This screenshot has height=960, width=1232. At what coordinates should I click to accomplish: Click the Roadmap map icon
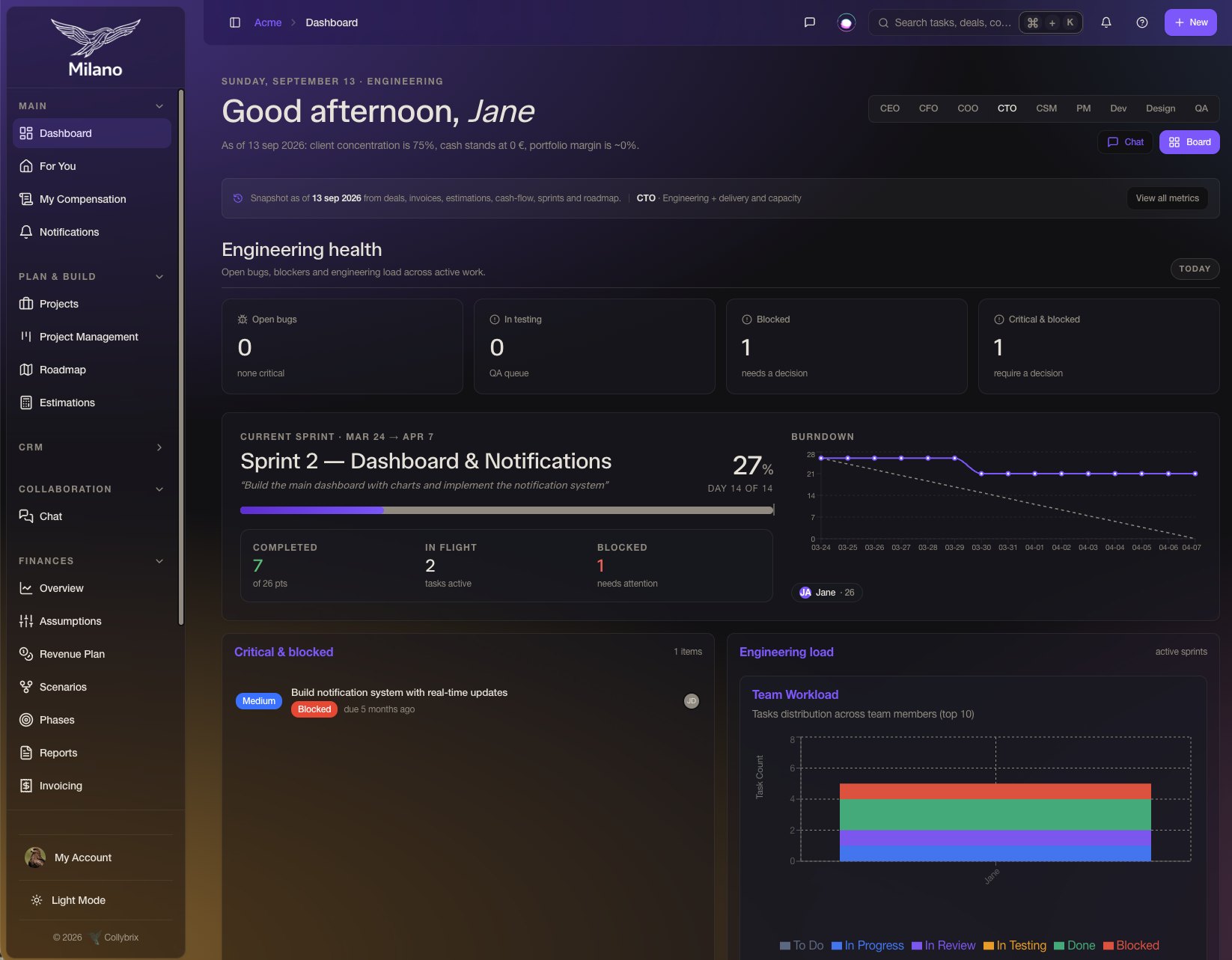pos(26,370)
